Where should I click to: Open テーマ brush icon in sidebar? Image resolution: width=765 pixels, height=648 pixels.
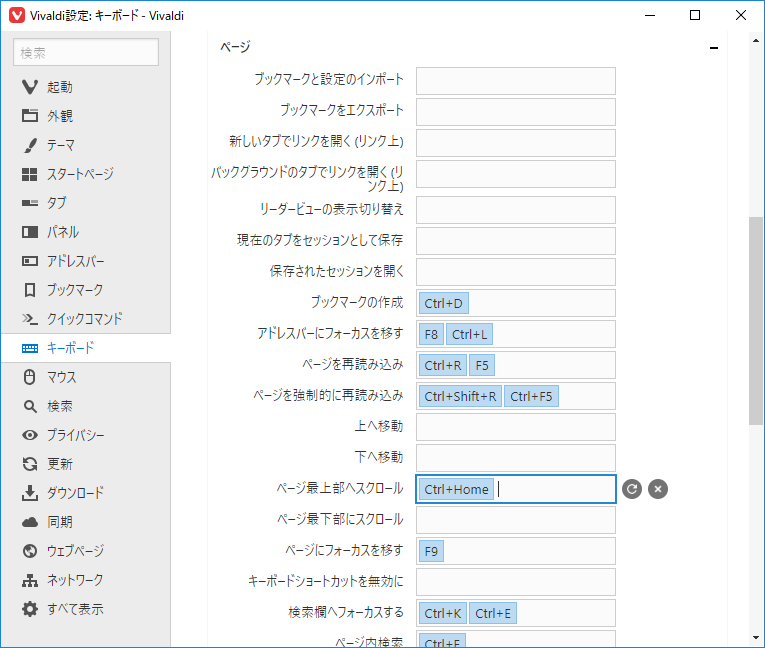[30, 145]
